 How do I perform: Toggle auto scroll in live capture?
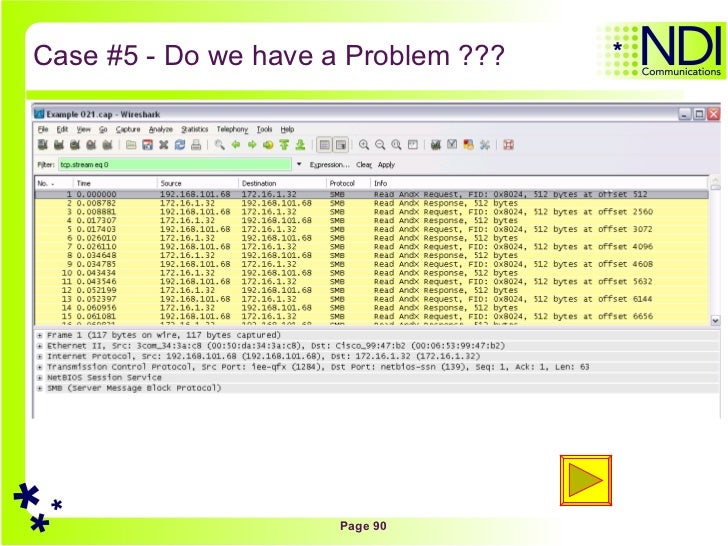point(341,145)
